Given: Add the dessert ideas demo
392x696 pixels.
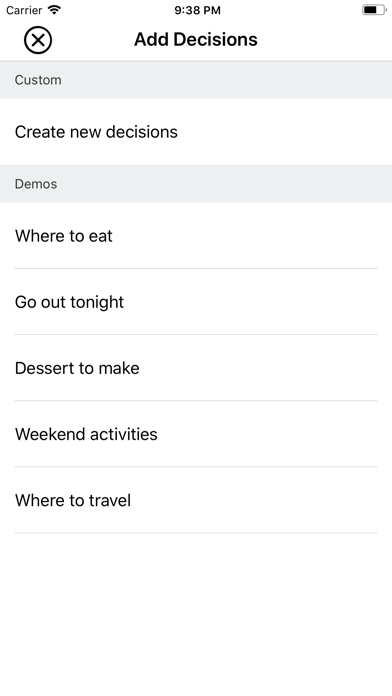Looking at the screenshot, I should [196, 368].
